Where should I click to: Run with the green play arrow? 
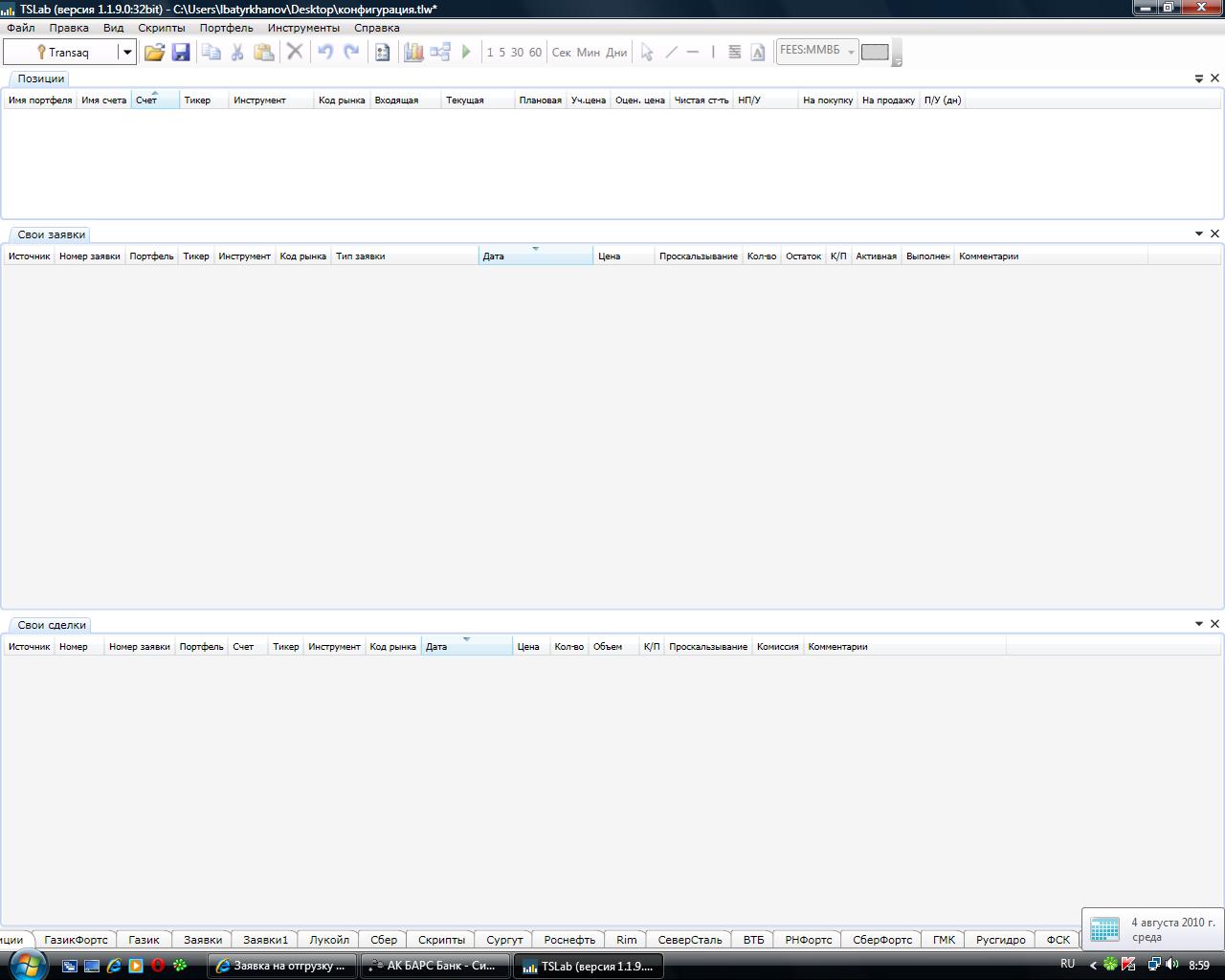tap(466, 52)
